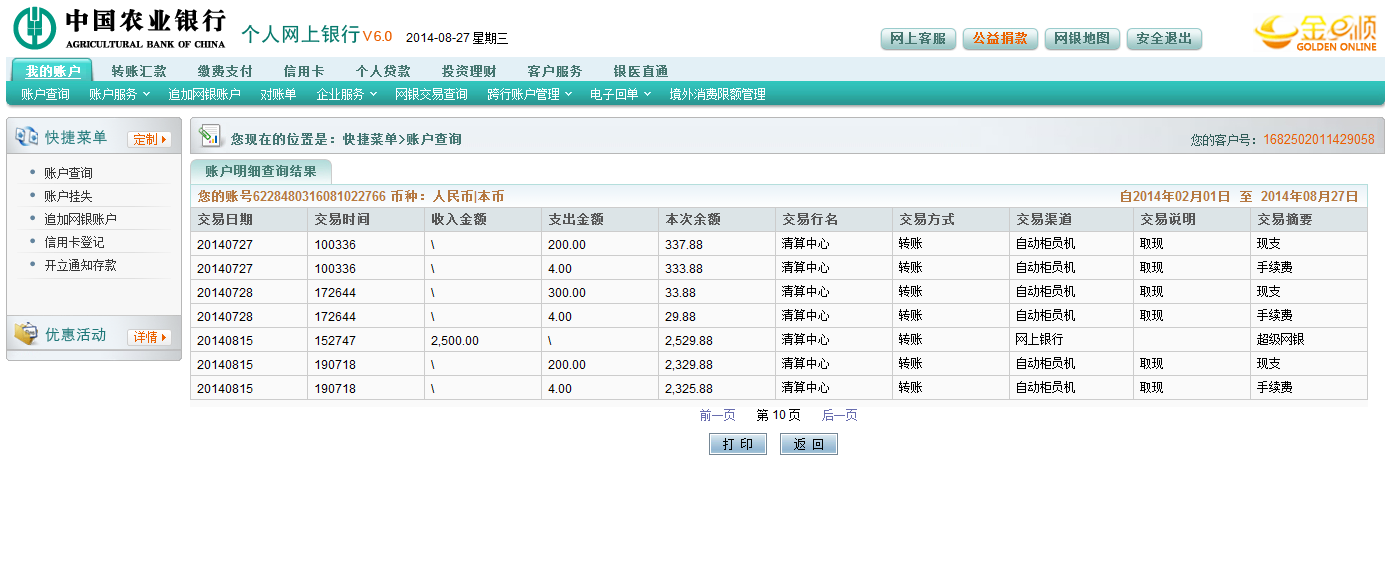
Task: Go to previous page via 前一页
Action: pyautogui.click(x=717, y=415)
